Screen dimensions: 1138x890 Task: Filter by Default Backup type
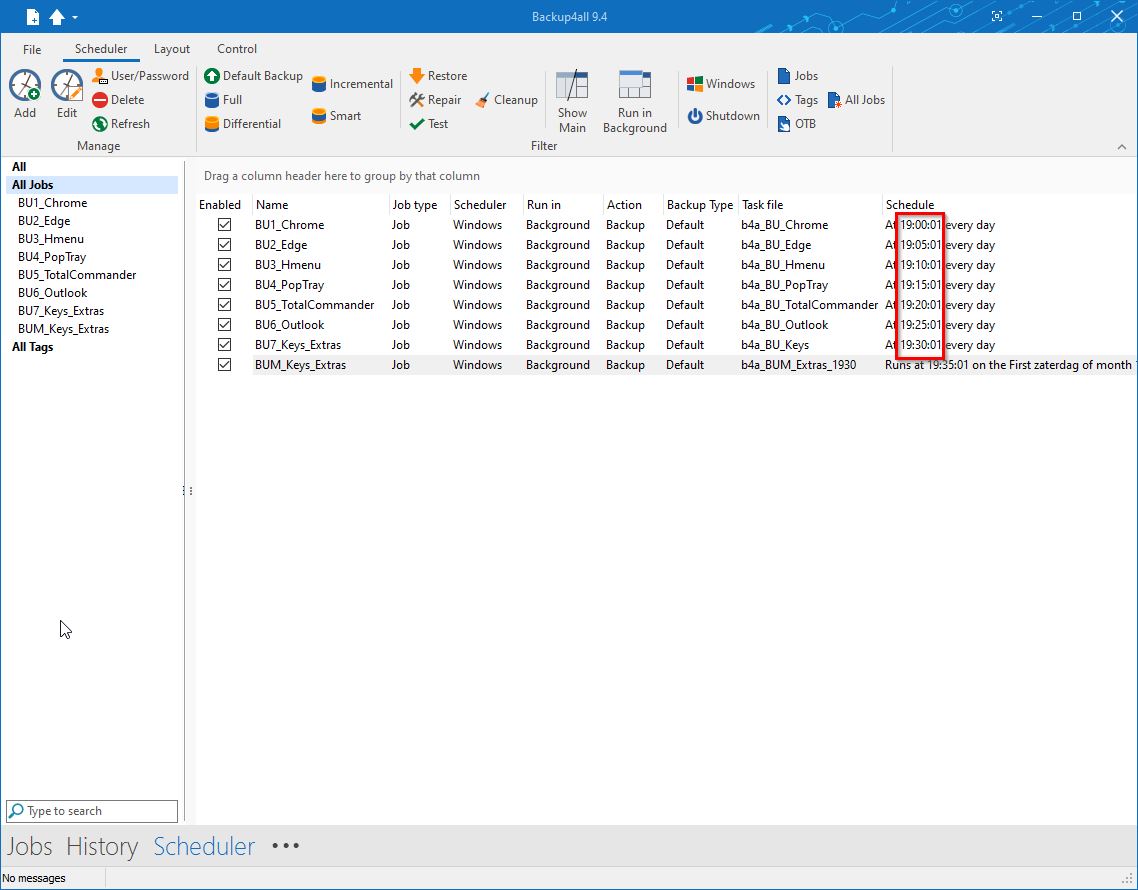(253, 75)
